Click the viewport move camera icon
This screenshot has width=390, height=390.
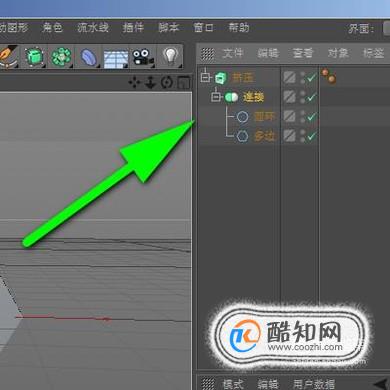coord(135,82)
